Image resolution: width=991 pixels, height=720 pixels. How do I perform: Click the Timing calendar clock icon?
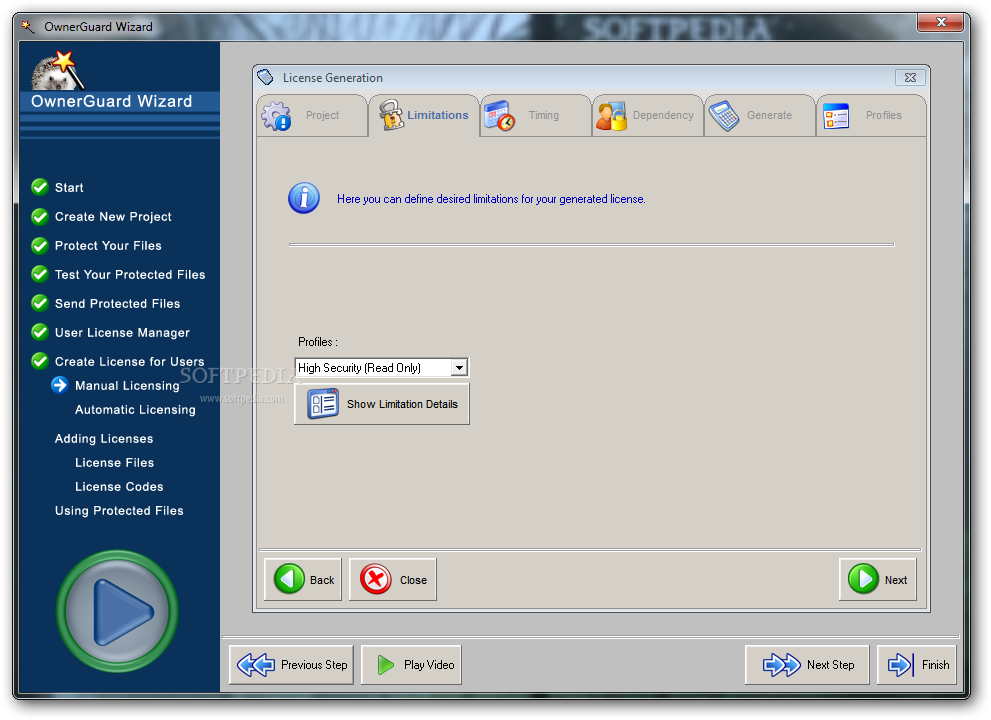499,116
